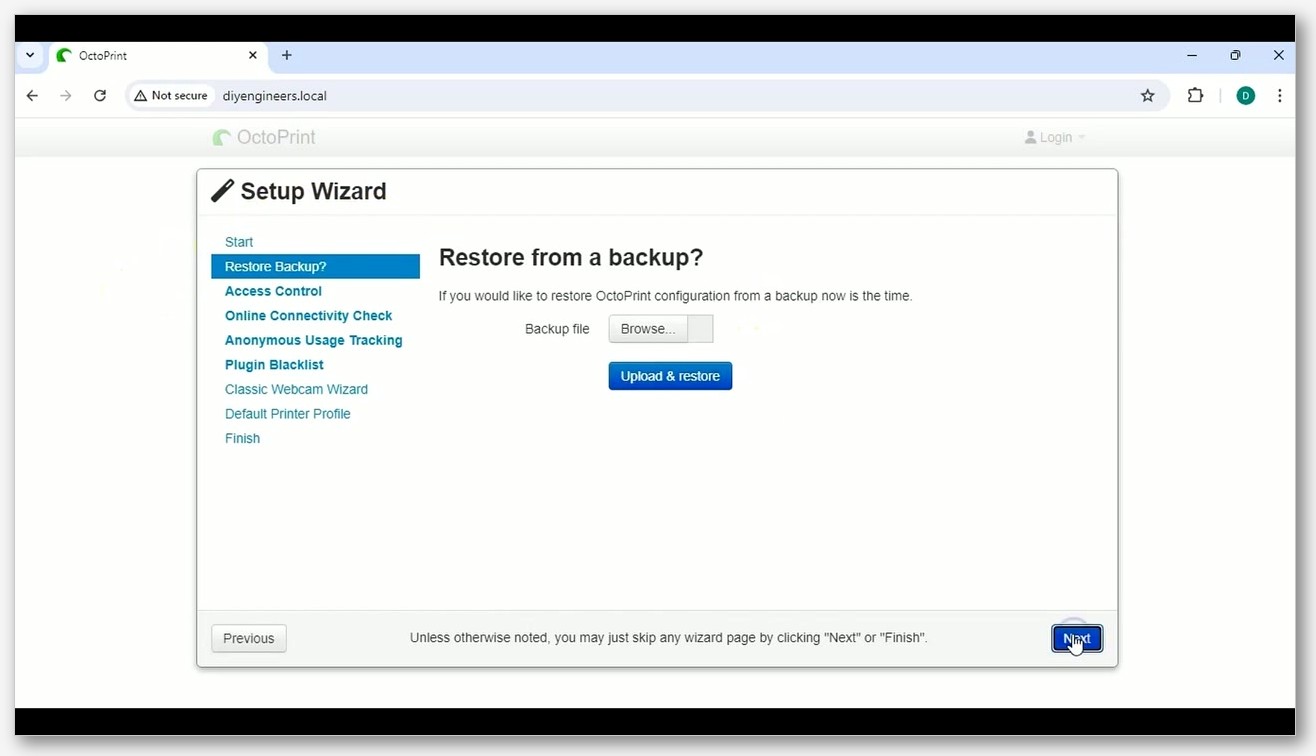This screenshot has height=756, width=1316.
Task: Advance with the Next button
Action: coord(1077,638)
